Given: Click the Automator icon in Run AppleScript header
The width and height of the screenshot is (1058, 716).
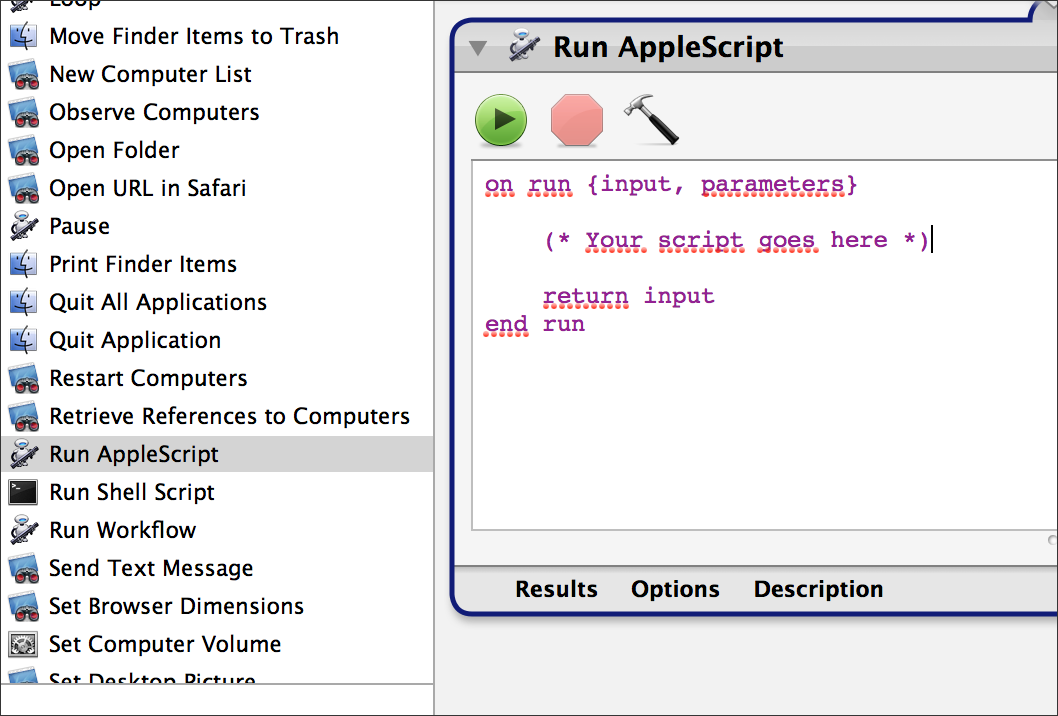Looking at the screenshot, I should point(524,46).
